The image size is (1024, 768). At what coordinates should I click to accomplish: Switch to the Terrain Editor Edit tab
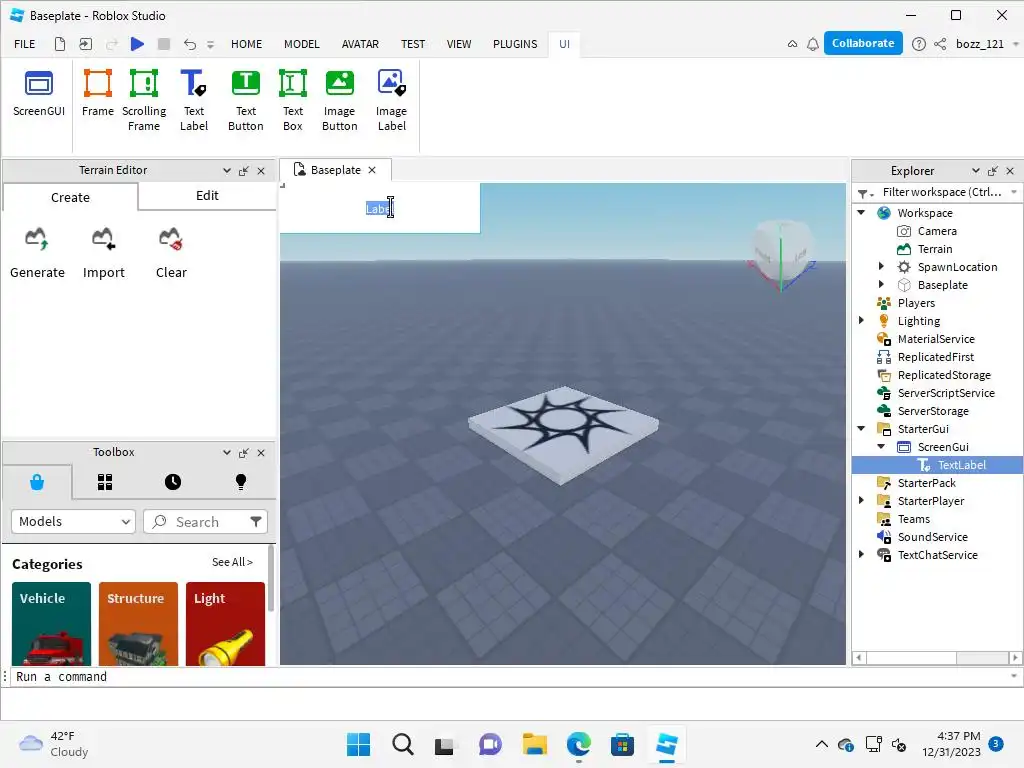coord(207,196)
